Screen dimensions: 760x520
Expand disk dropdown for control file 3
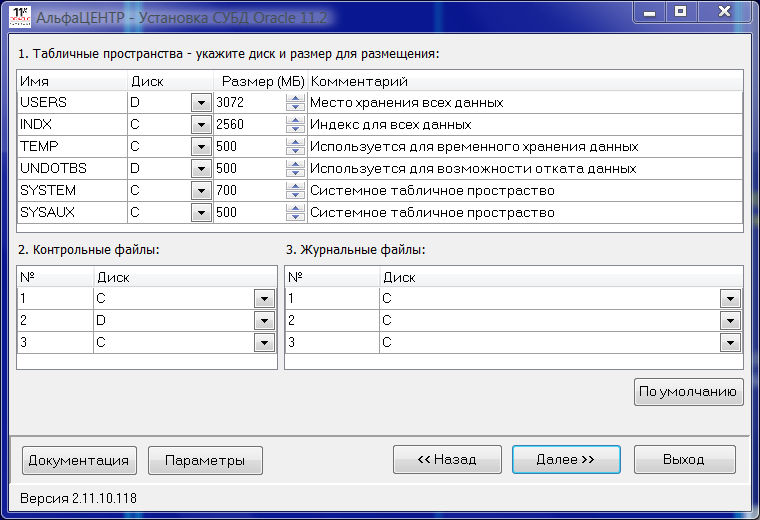(x=264, y=343)
